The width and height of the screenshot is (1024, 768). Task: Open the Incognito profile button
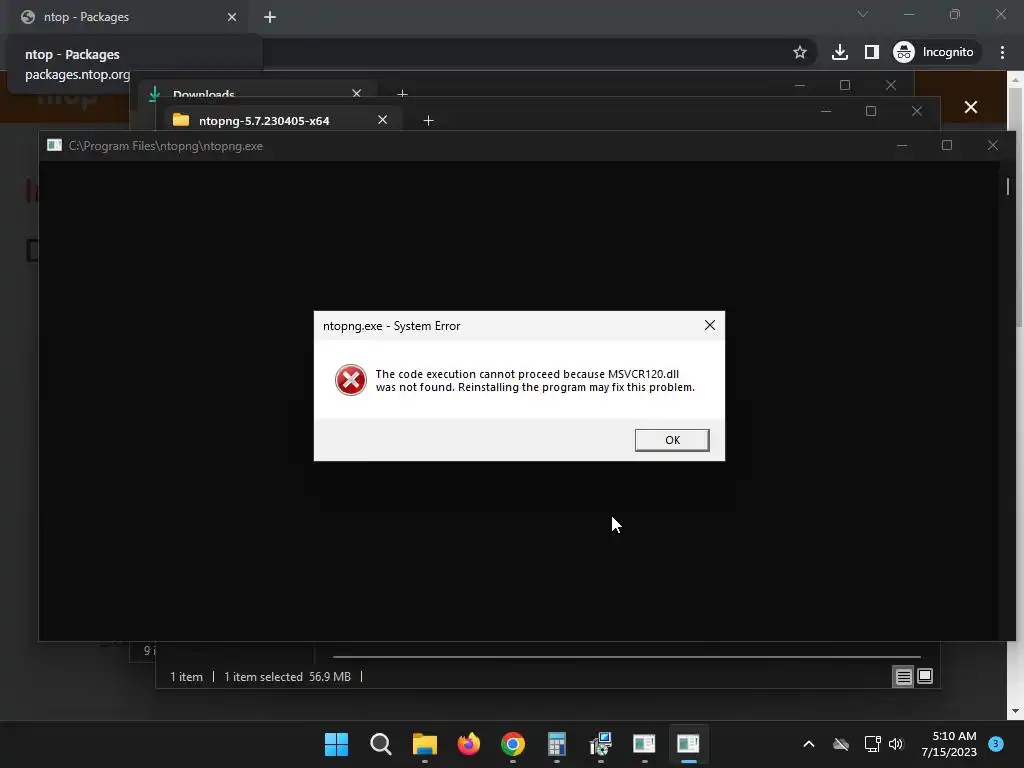click(x=935, y=52)
